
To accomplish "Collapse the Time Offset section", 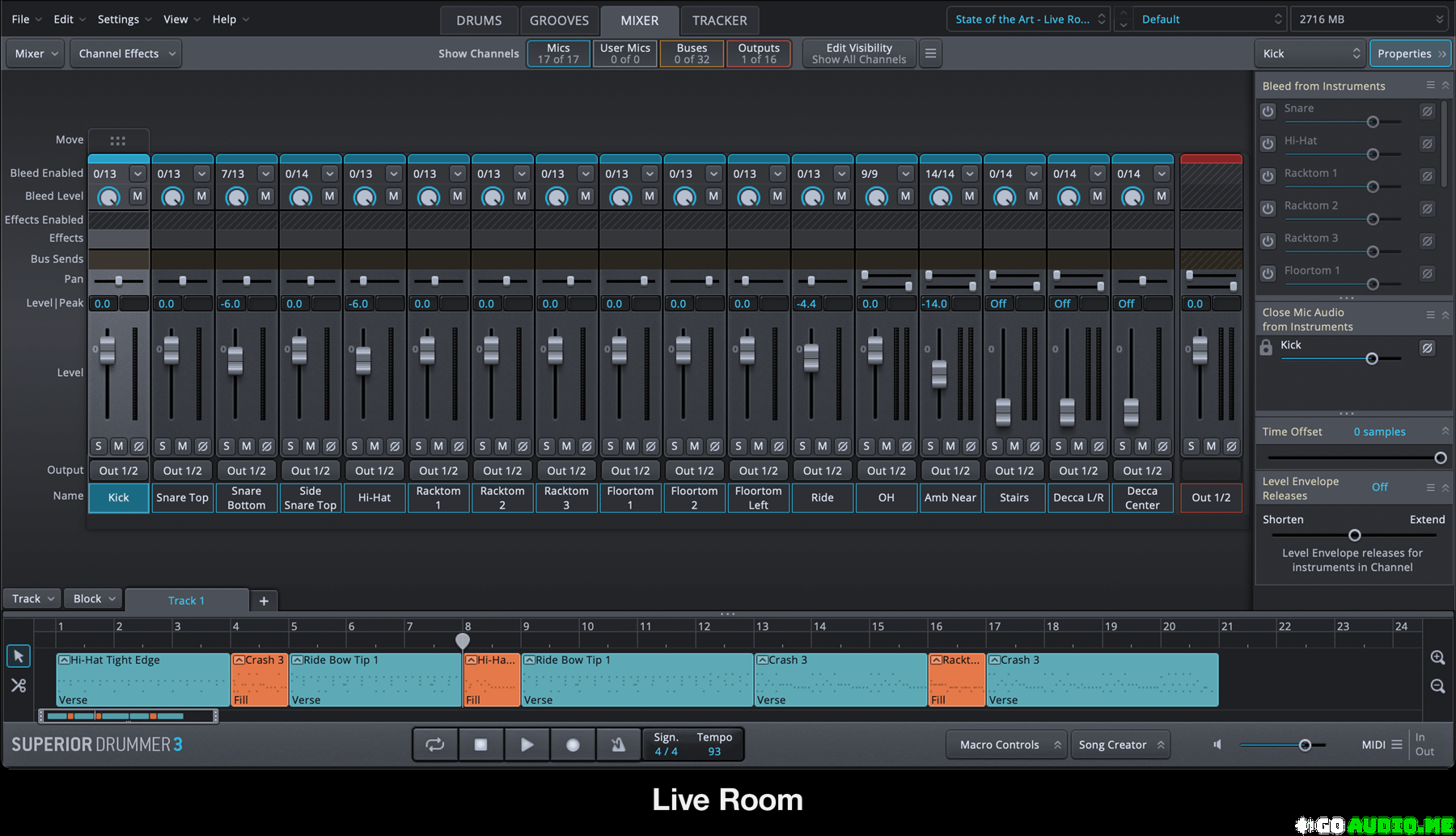I will click(1445, 431).
